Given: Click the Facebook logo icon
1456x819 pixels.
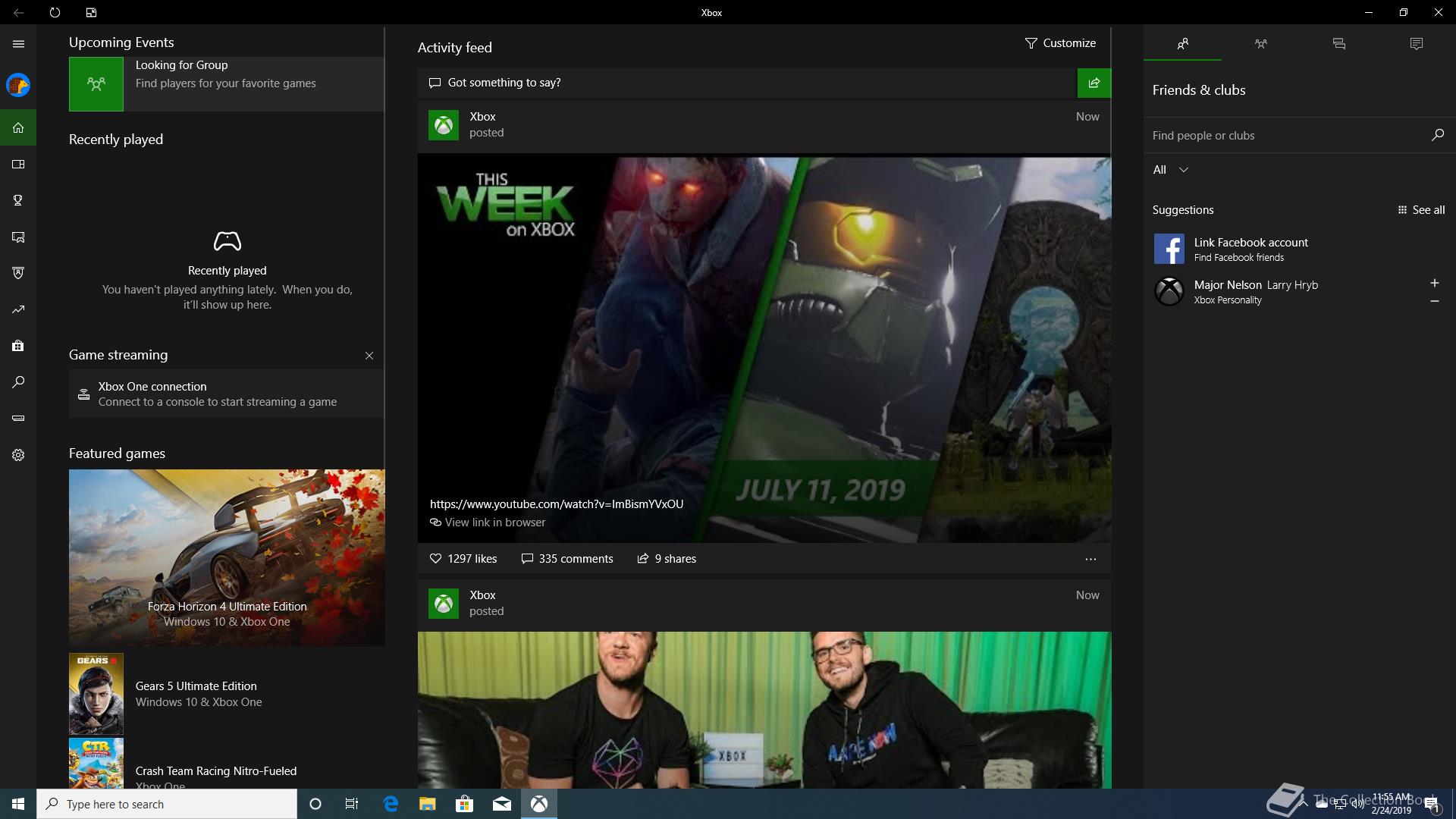Looking at the screenshot, I should point(1169,249).
